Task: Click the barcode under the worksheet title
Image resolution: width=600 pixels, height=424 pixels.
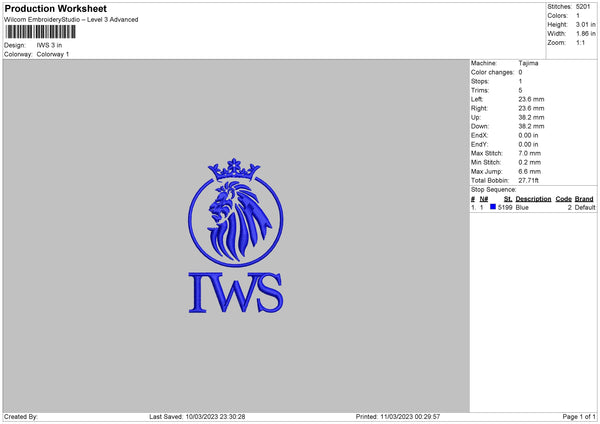Action: click(x=41, y=32)
